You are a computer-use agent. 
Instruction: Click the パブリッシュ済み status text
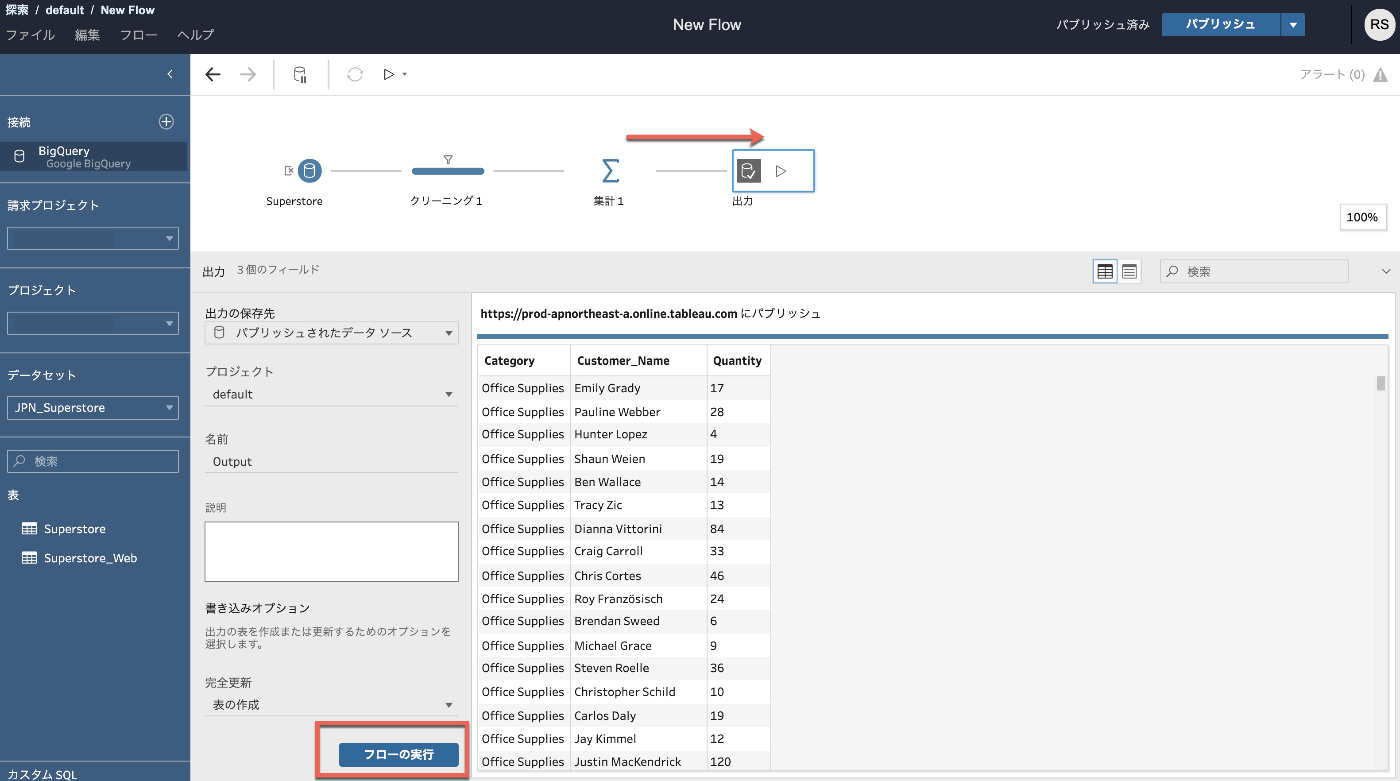(x=1103, y=25)
